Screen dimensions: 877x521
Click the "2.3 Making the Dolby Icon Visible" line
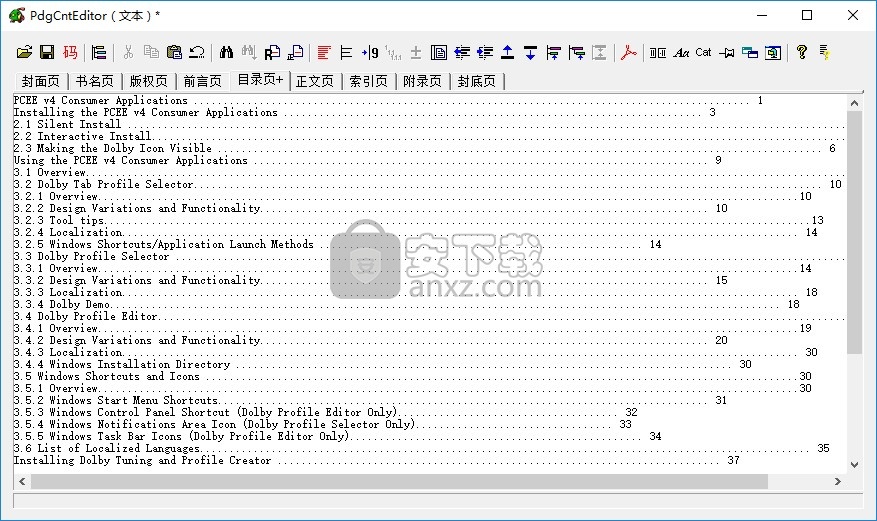(x=425, y=149)
